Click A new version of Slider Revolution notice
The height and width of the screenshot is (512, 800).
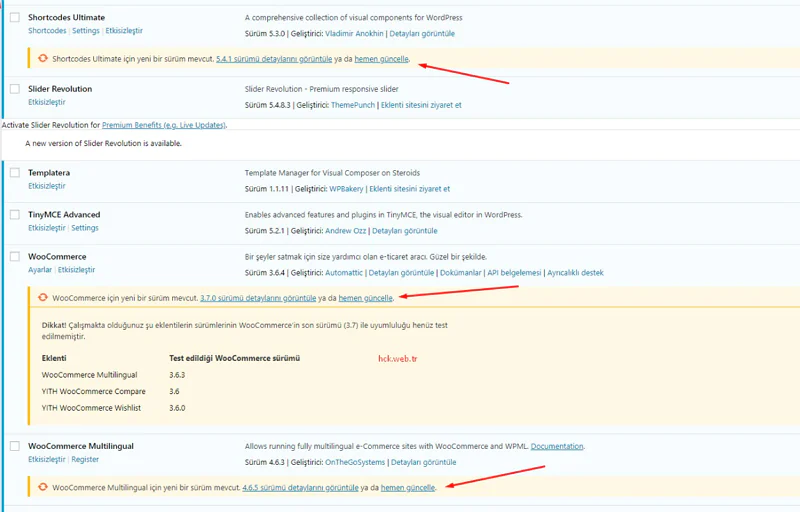(104, 143)
